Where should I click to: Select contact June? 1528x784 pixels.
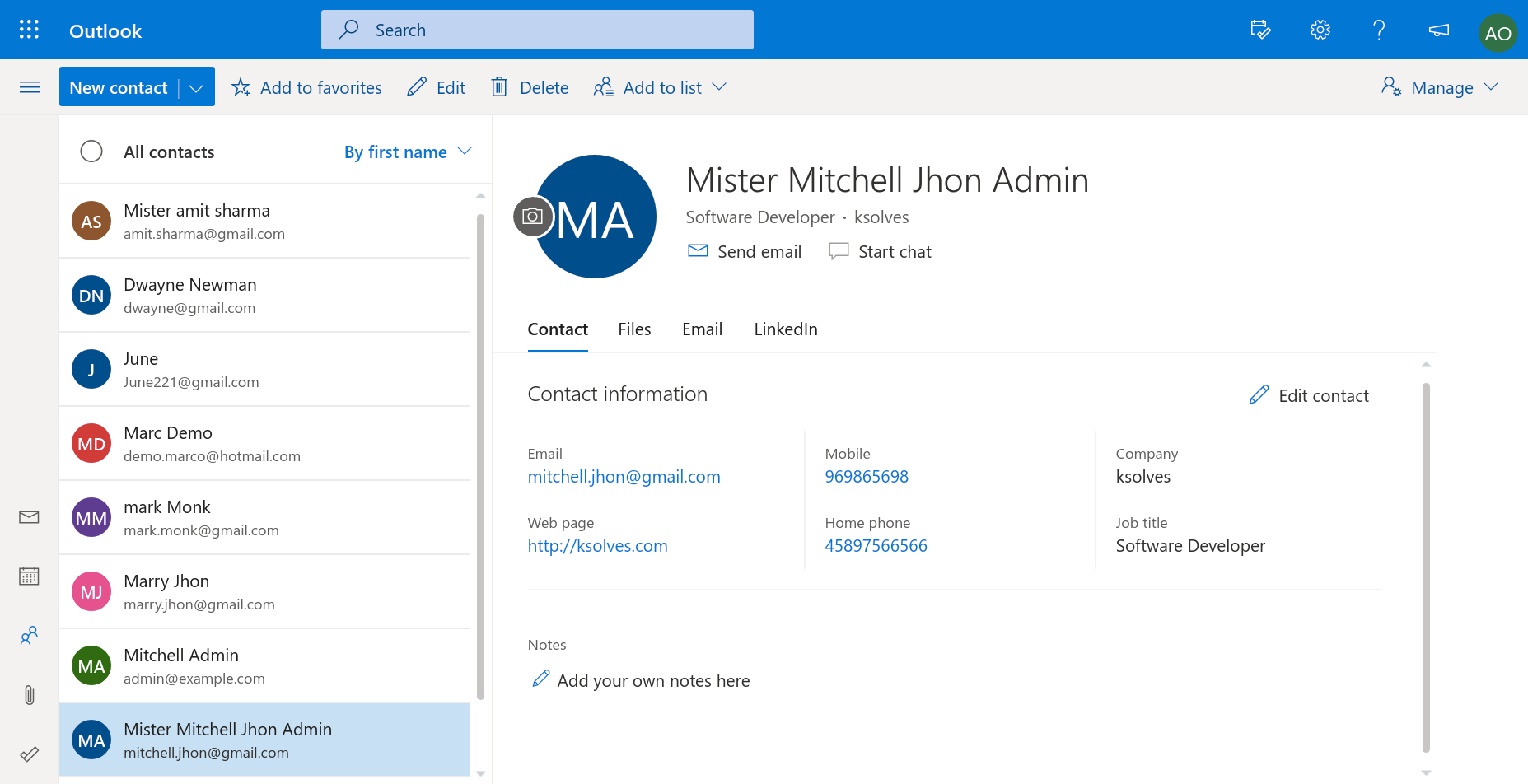click(264, 370)
